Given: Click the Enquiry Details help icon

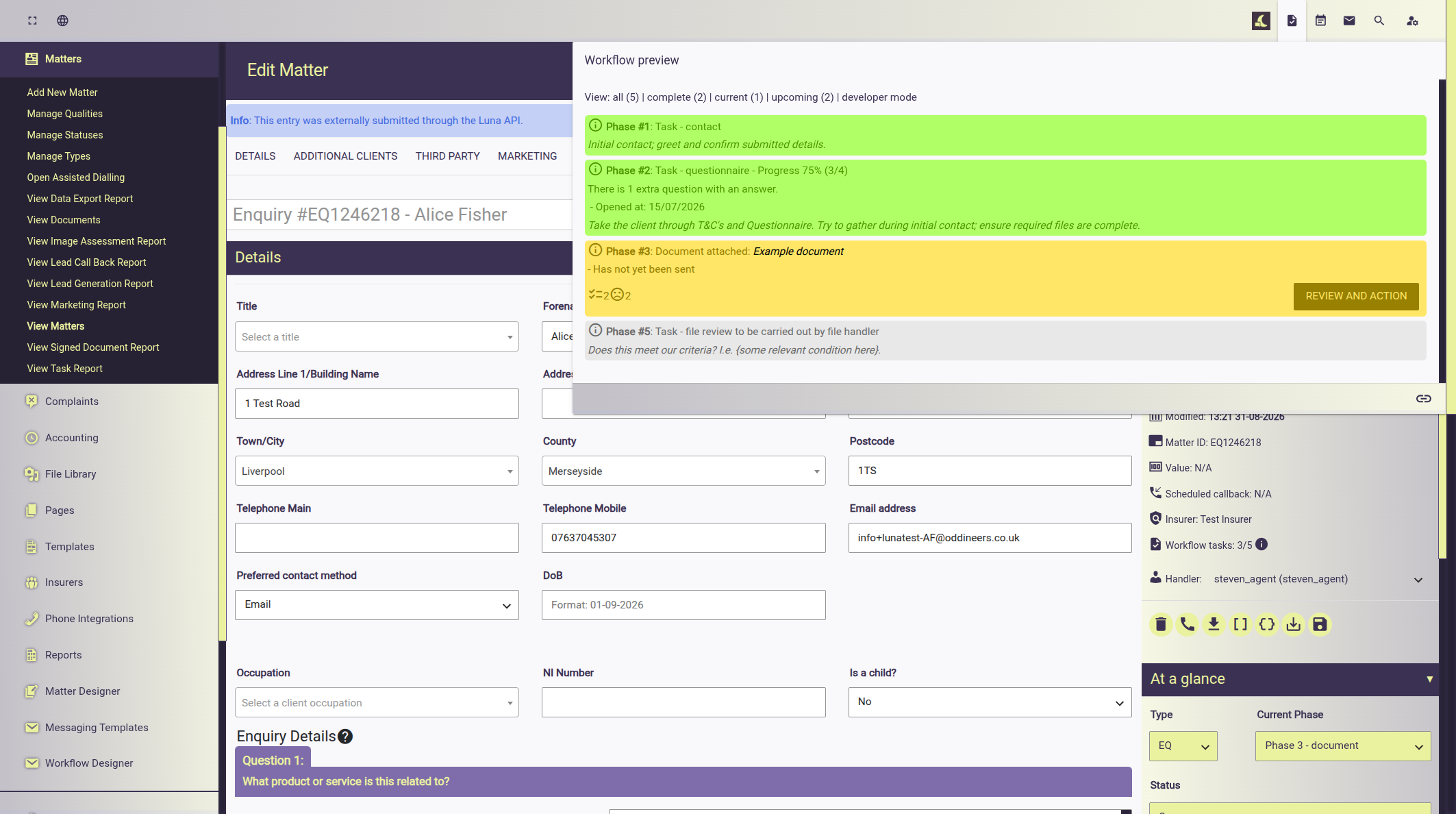Looking at the screenshot, I should [345, 737].
